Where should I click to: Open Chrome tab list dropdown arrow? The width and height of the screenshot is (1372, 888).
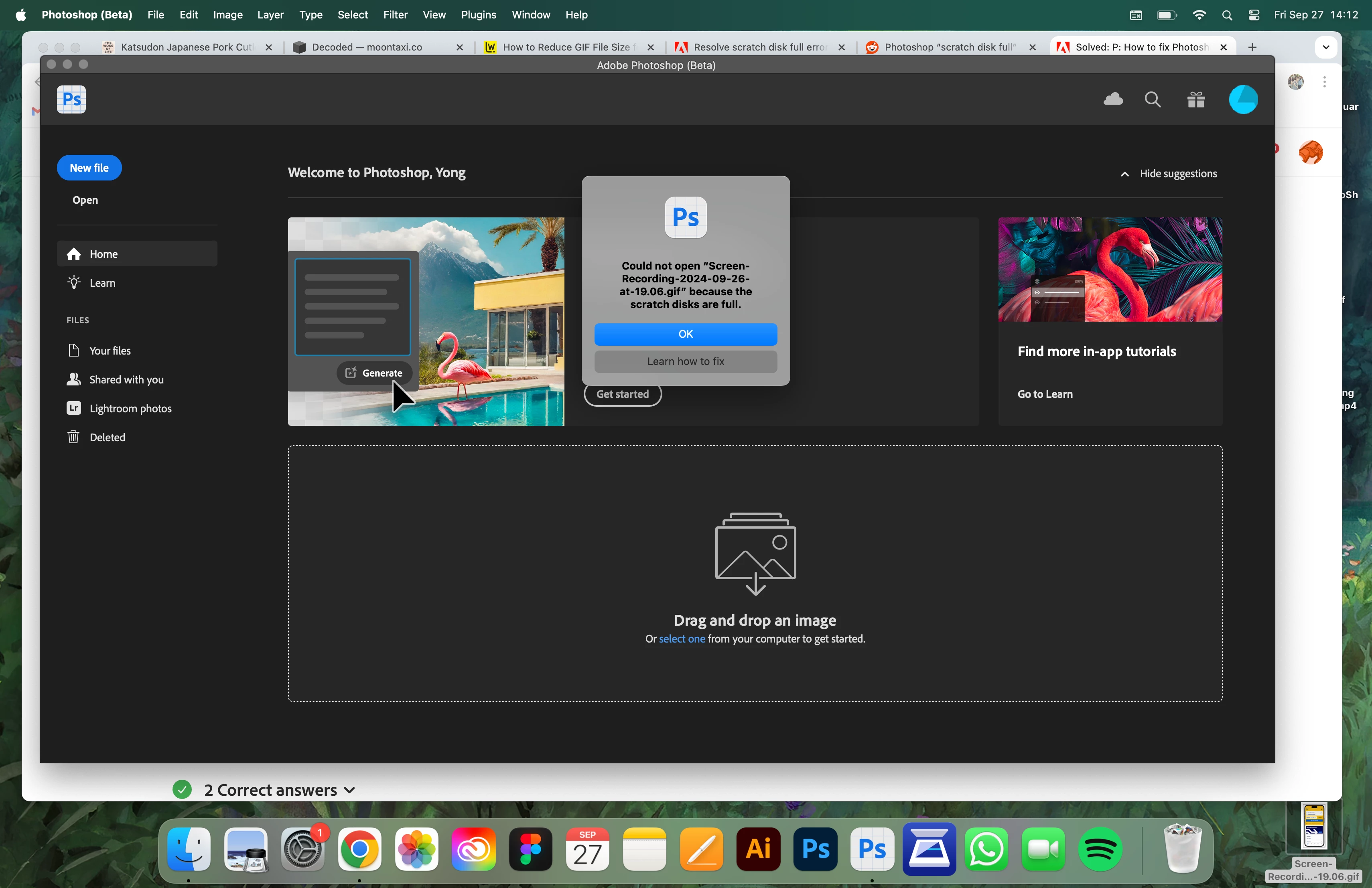point(1326,47)
